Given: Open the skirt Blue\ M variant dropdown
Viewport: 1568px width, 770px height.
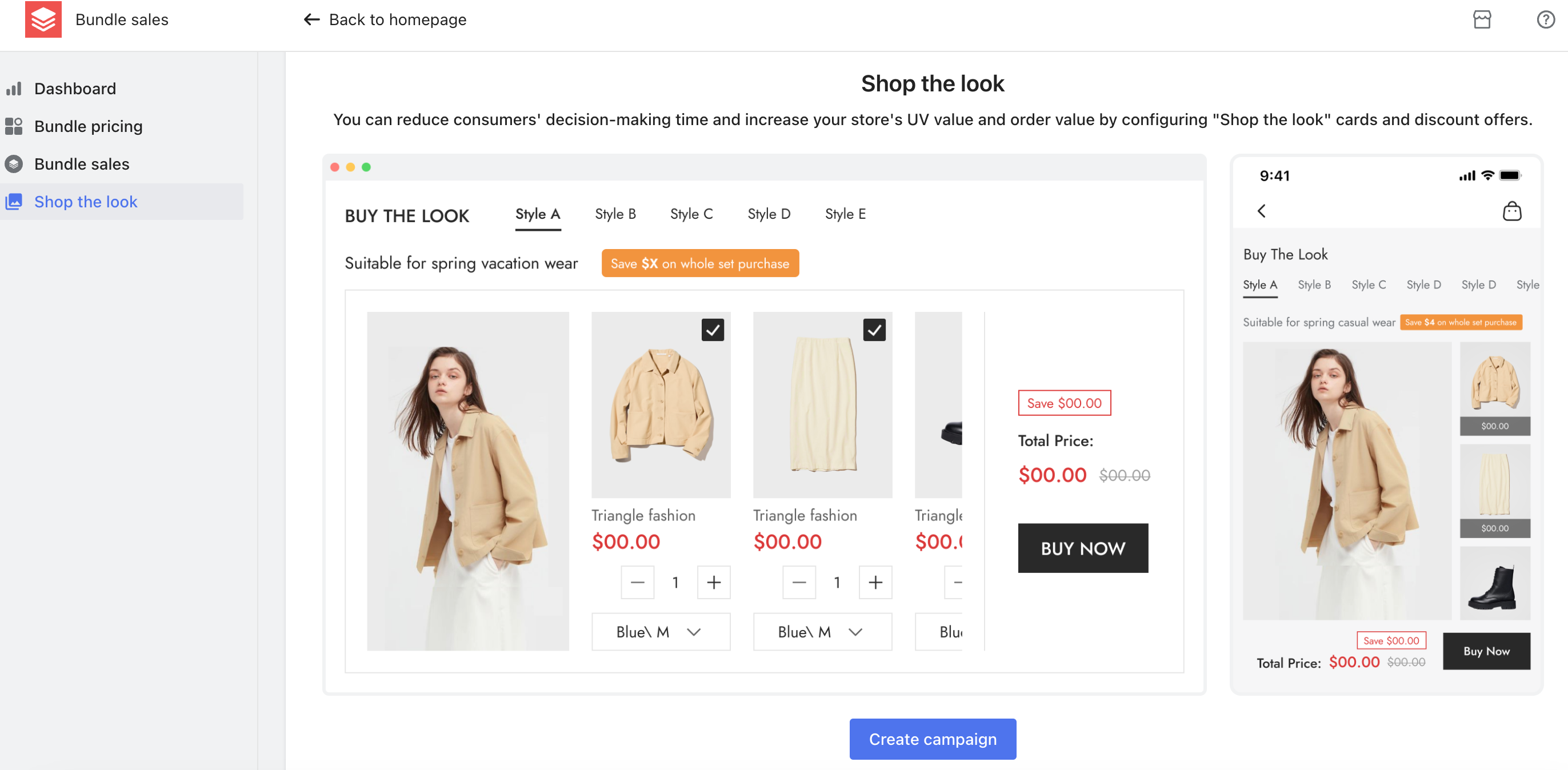Looking at the screenshot, I should click(x=822, y=632).
